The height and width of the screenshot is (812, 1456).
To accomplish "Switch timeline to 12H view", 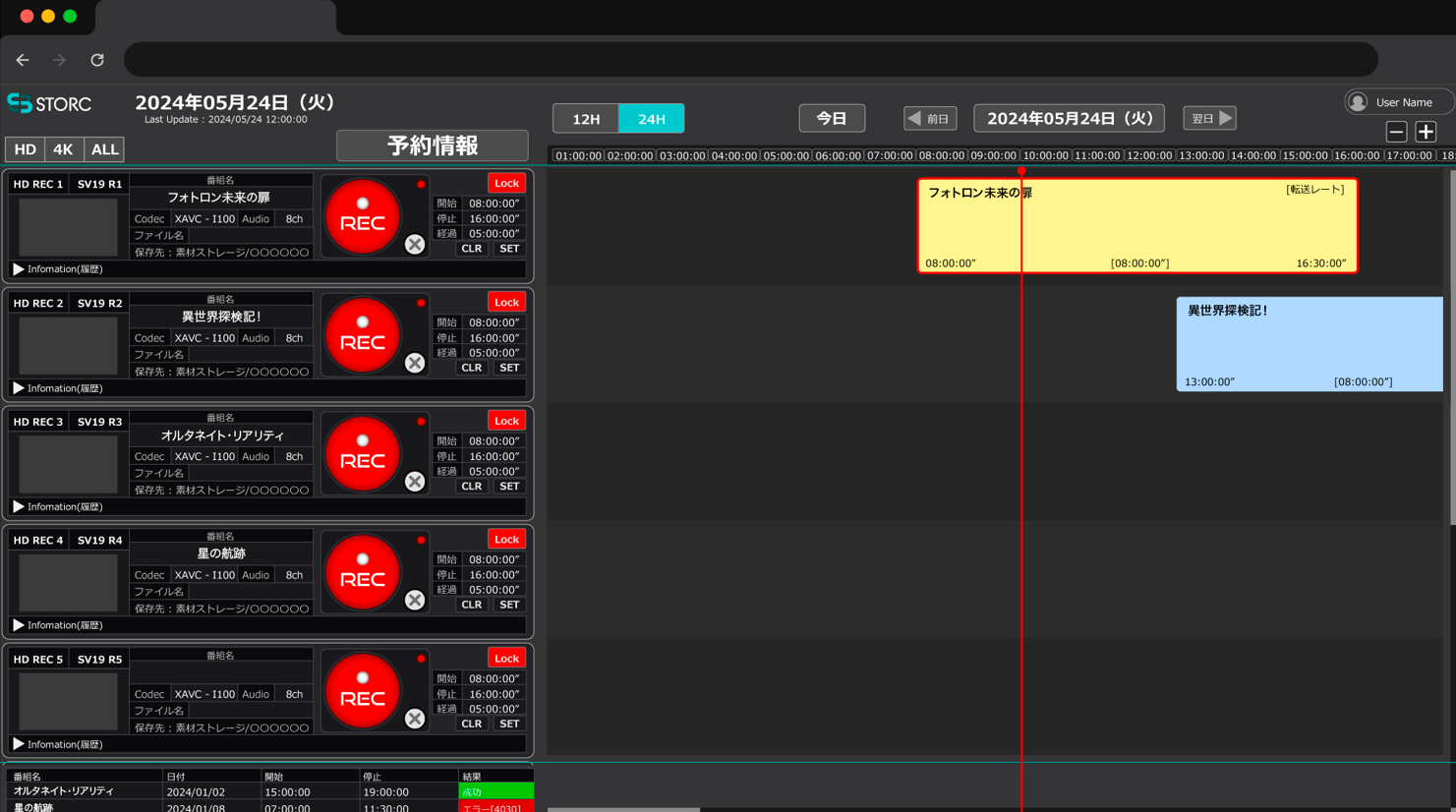I will pyautogui.click(x=586, y=119).
